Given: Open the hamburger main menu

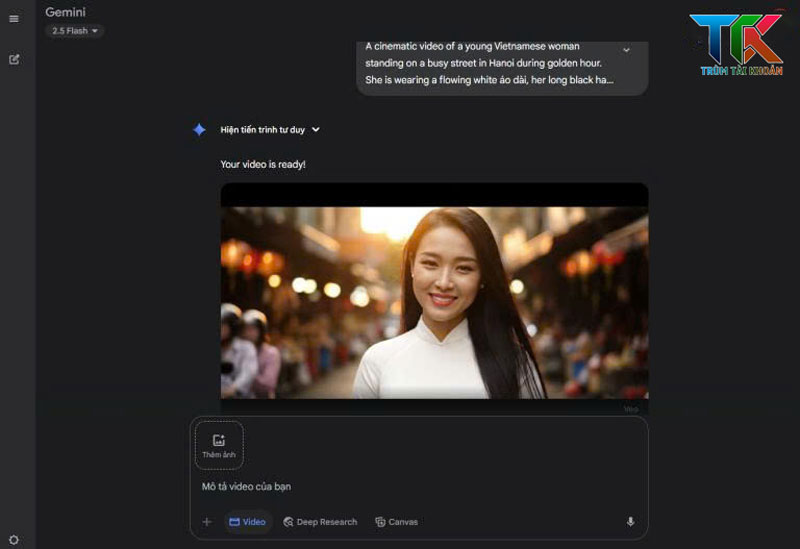Looking at the screenshot, I should coord(14,19).
